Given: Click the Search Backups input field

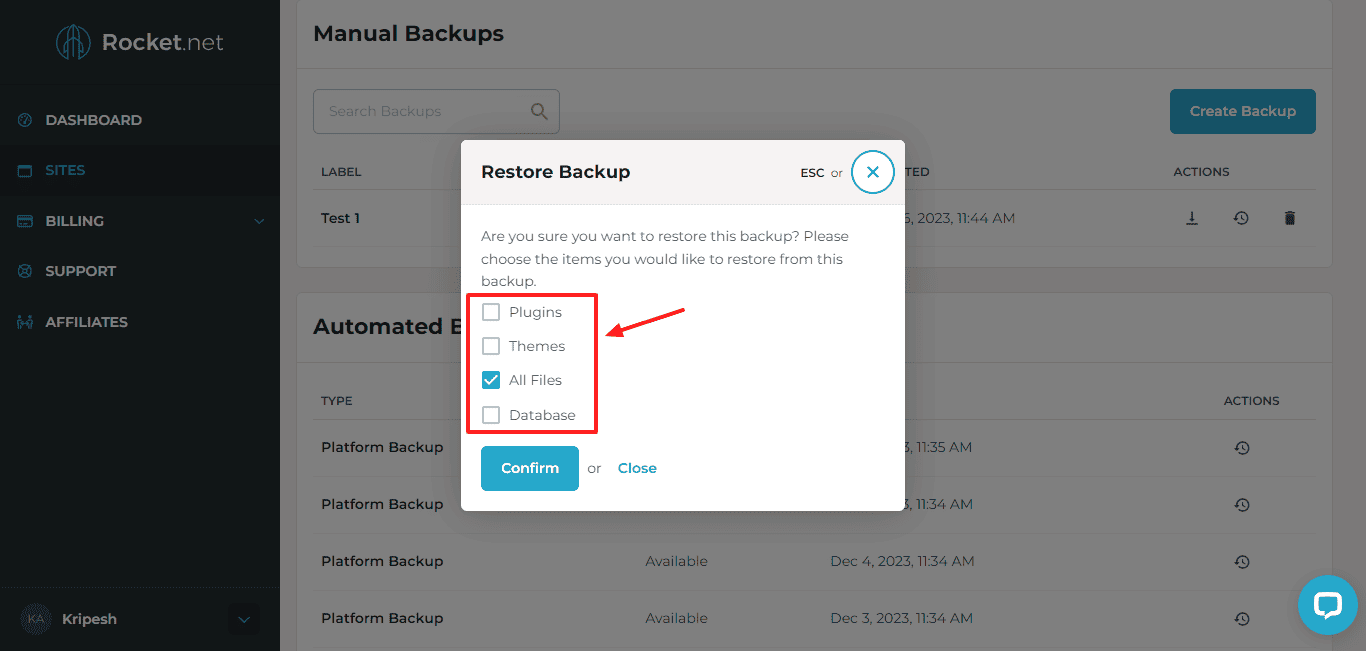Looking at the screenshot, I should pos(420,111).
